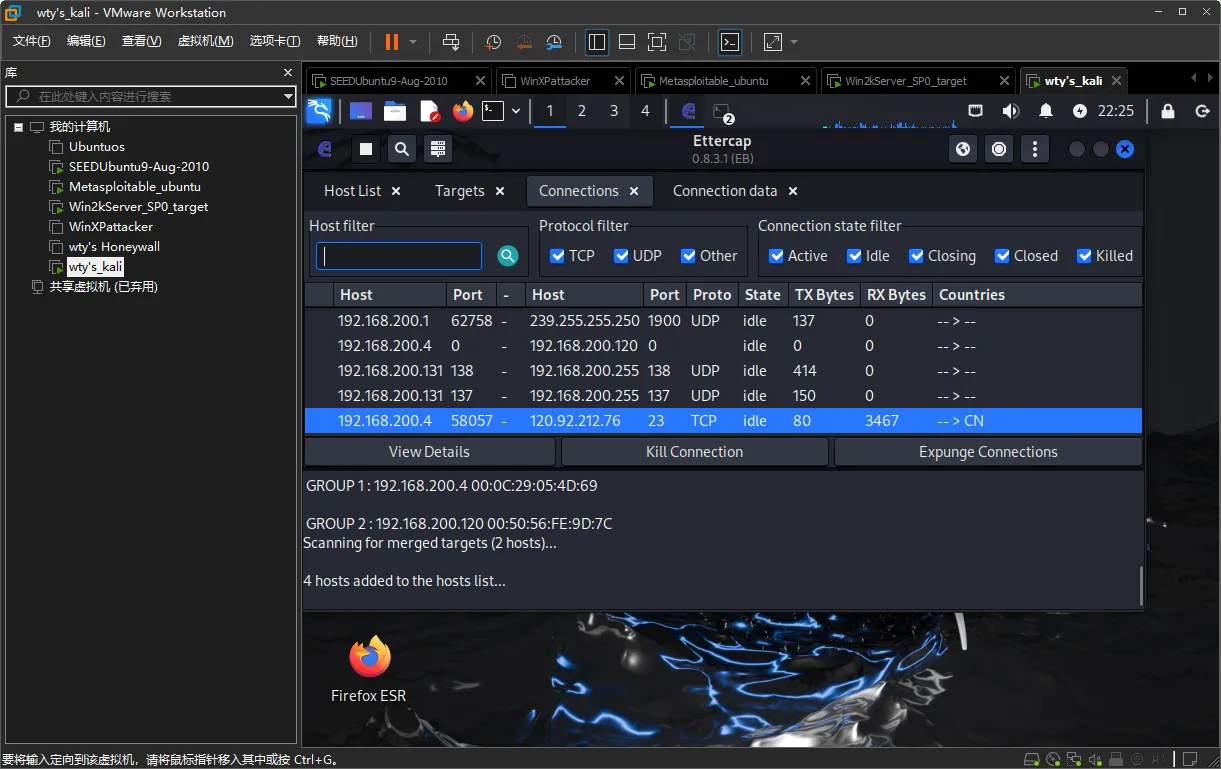Toggle the Closed connection state filter
This screenshot has height=769, width=1221.
pos(1002,256)
